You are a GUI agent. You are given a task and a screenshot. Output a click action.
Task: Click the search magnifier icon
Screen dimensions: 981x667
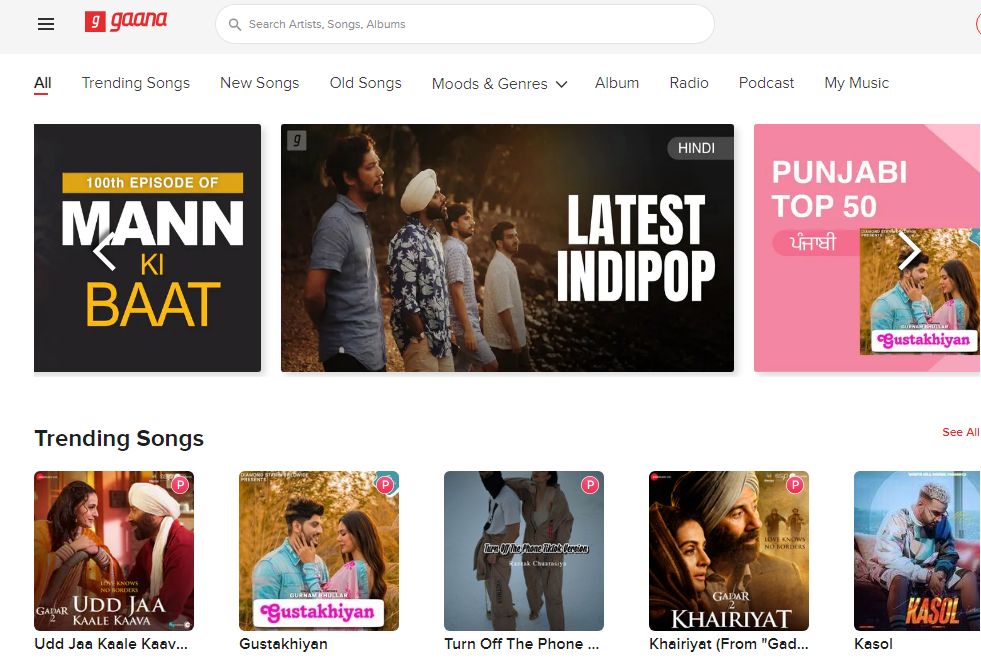pyautogui.click(x=234, y=24)
